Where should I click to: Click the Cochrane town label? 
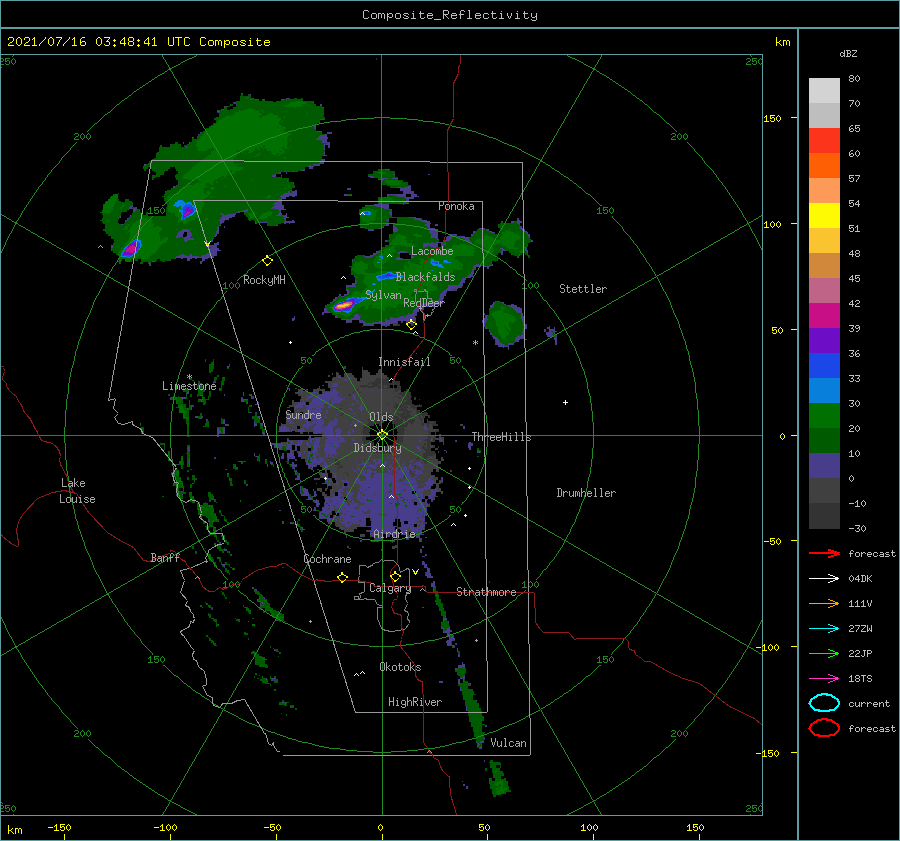pyautogui.click(x=327, y=559)
